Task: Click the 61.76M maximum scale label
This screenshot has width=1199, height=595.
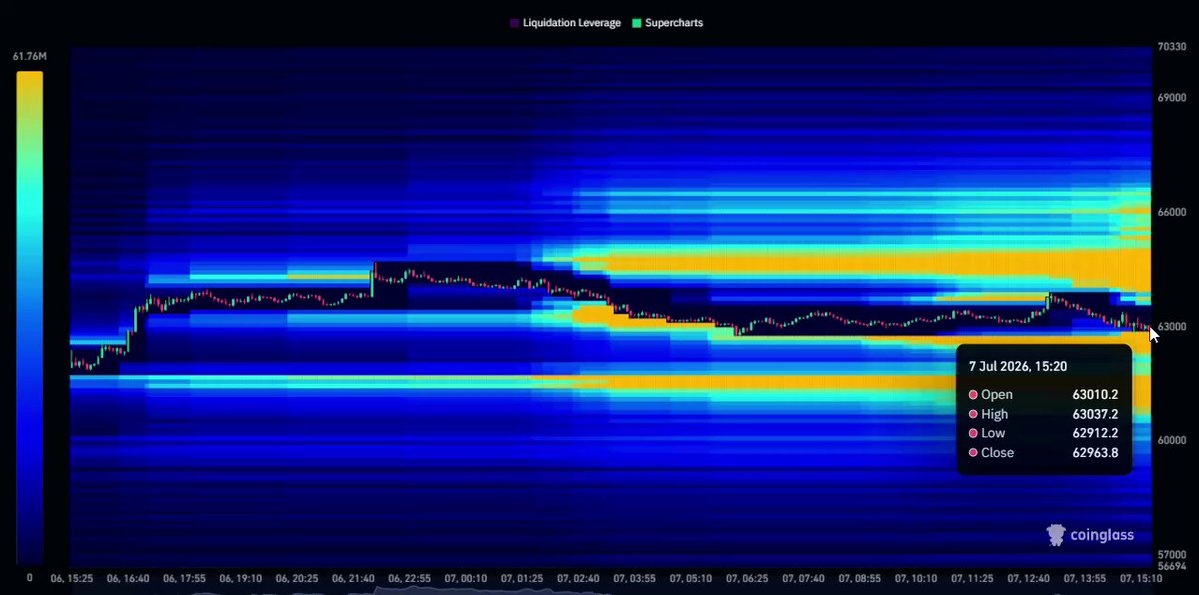Action: pos(30,57)
